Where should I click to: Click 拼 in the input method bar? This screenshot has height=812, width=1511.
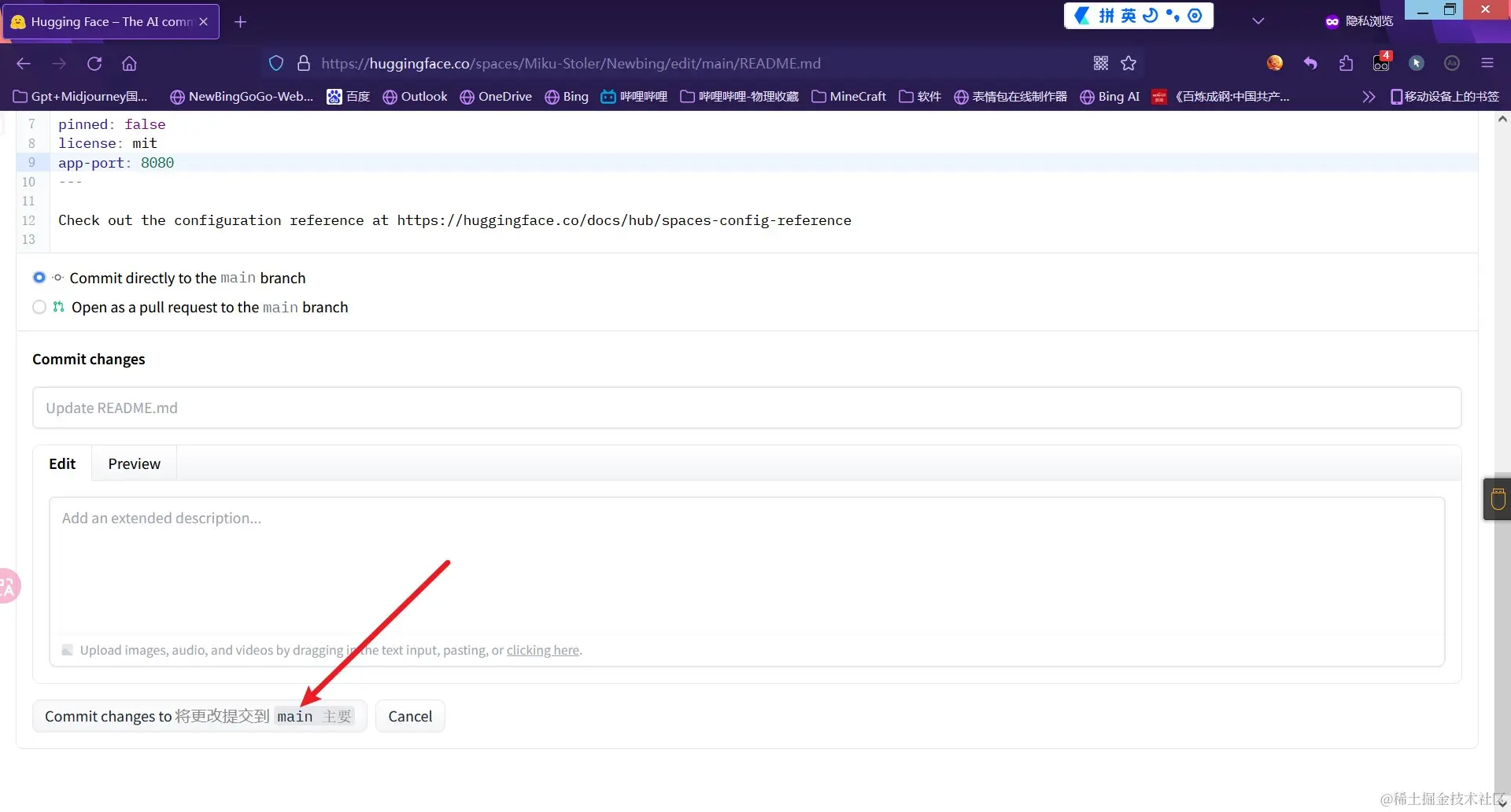(1106, 16)
